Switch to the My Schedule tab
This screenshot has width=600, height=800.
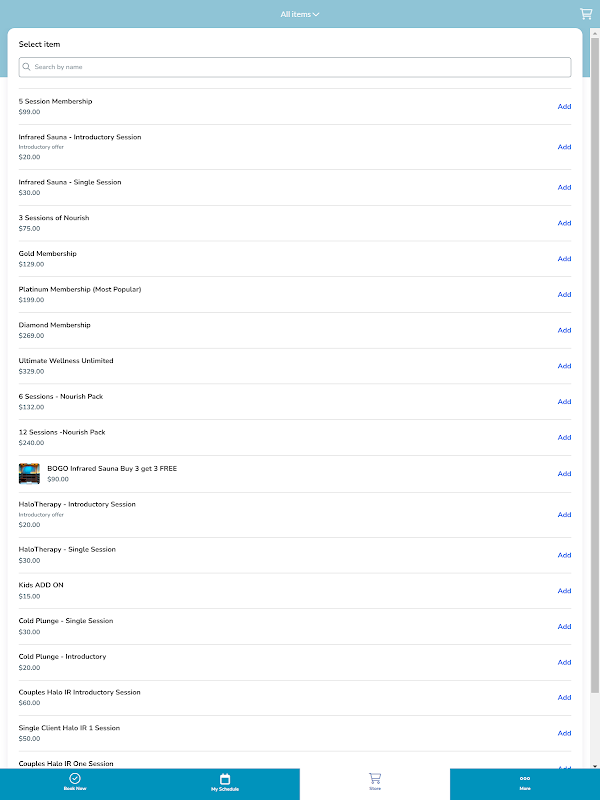[x=225, y=784]
